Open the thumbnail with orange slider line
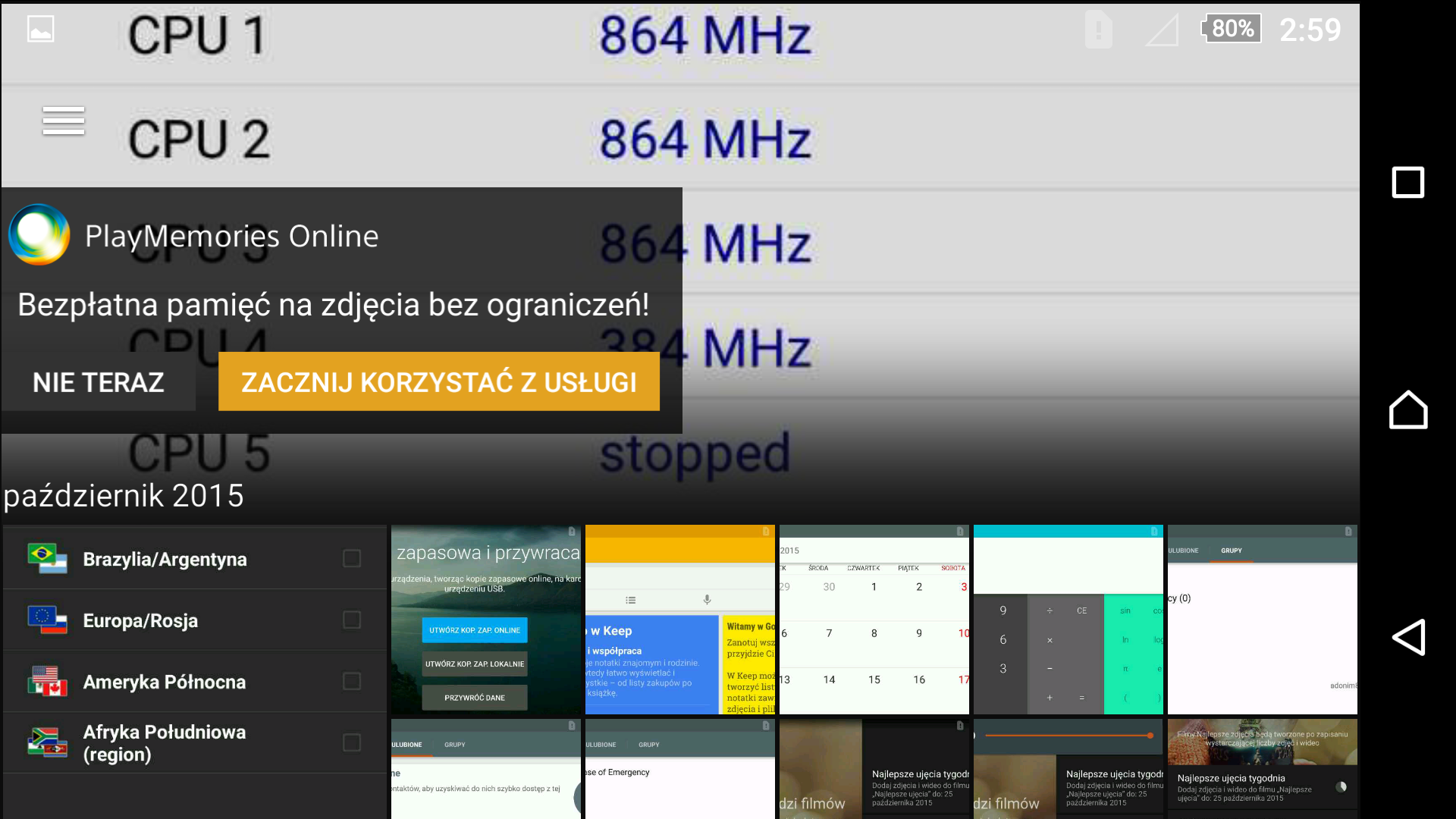1456x819 pixels. (x=1068, y=769)
